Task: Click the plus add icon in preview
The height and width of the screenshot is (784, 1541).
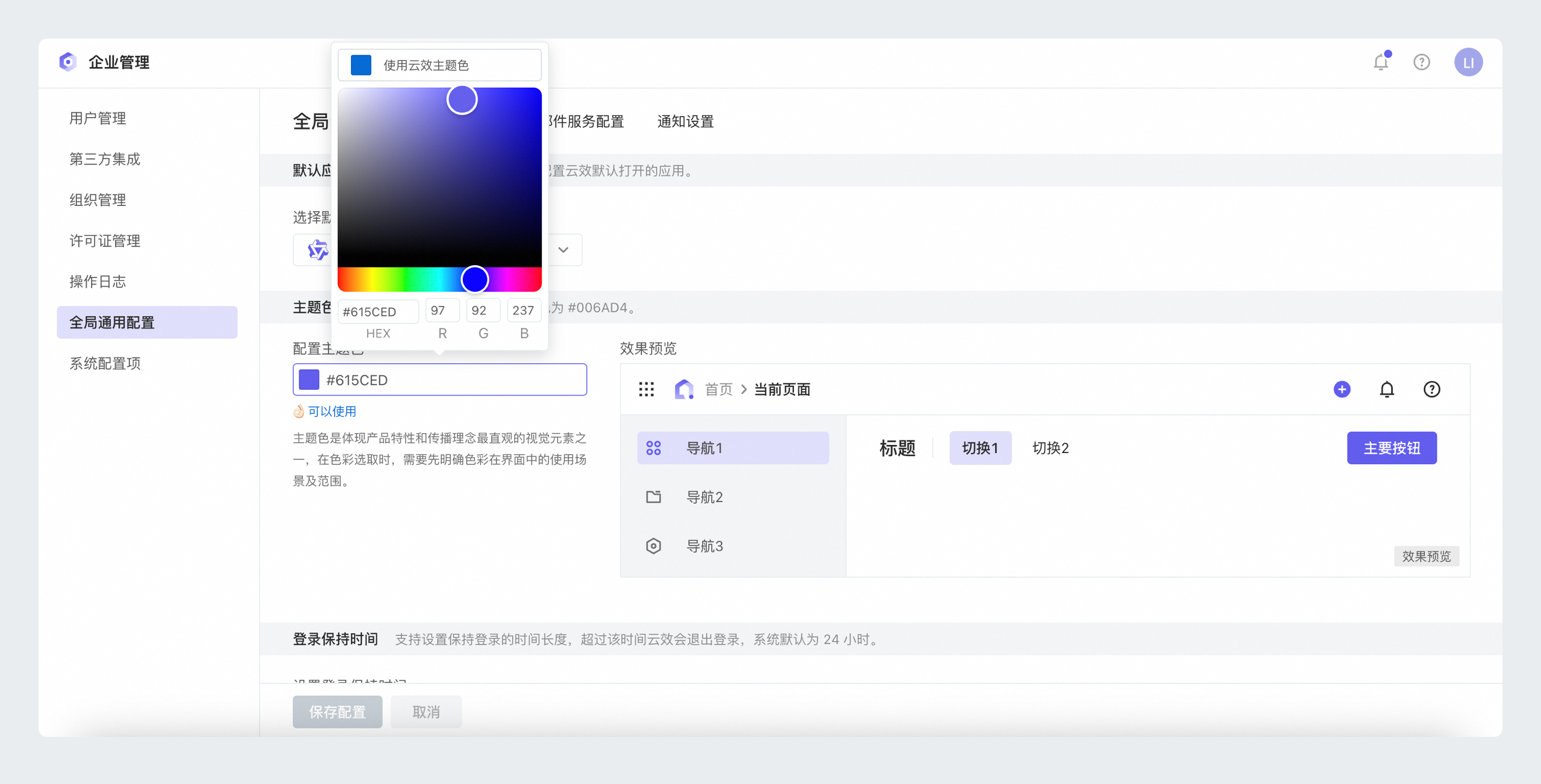Action: coord(1342,389)
